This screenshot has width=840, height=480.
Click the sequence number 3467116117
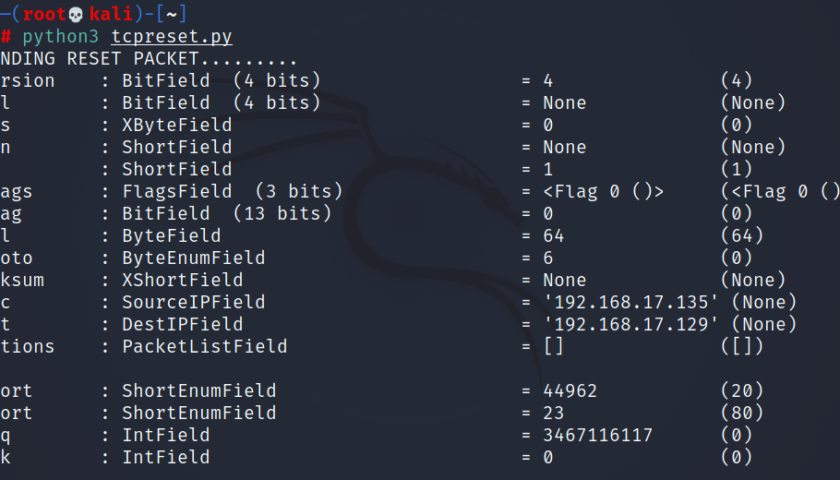(x=598, y=435)
